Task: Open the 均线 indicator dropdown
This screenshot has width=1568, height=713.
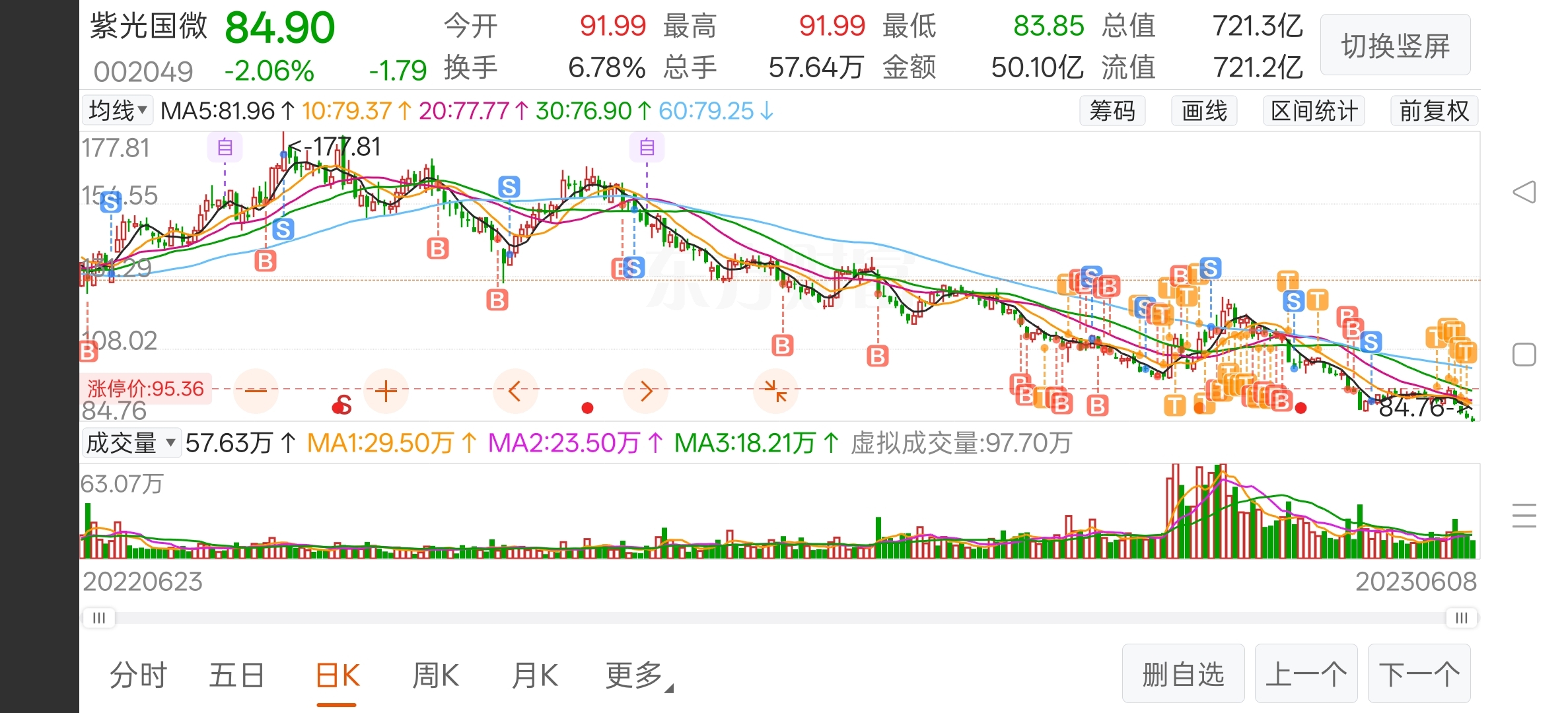Action: pos(118,110)
